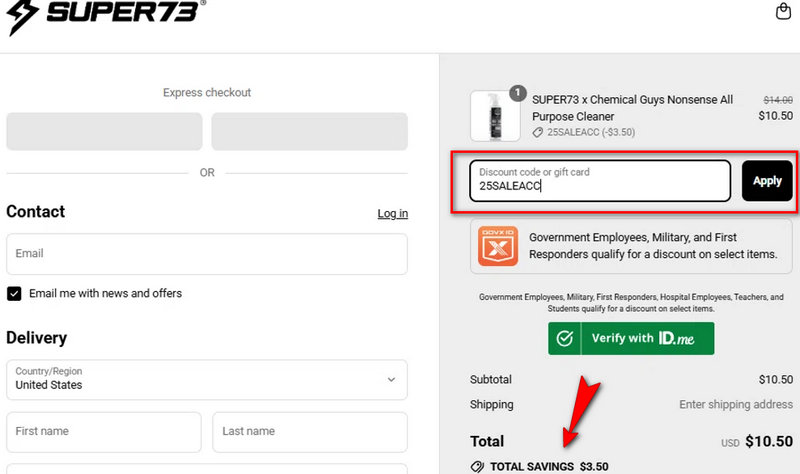Open the shopping bag cart icon
The height and width of the screenshot is (474, 800).
pos(783,12)
